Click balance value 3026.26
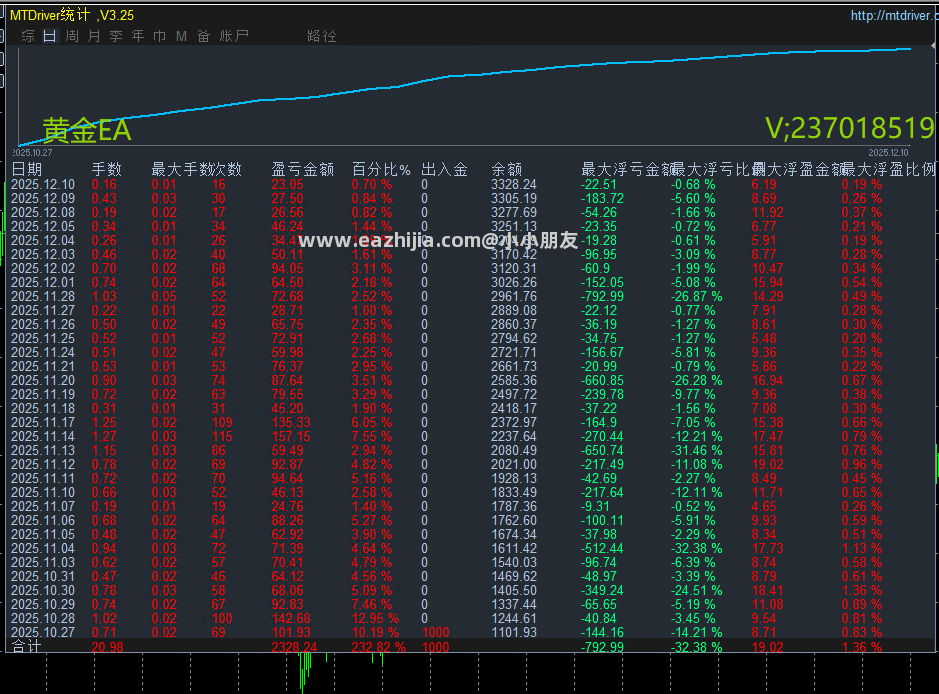The image size is (939, 694). (x=514, y=283)
